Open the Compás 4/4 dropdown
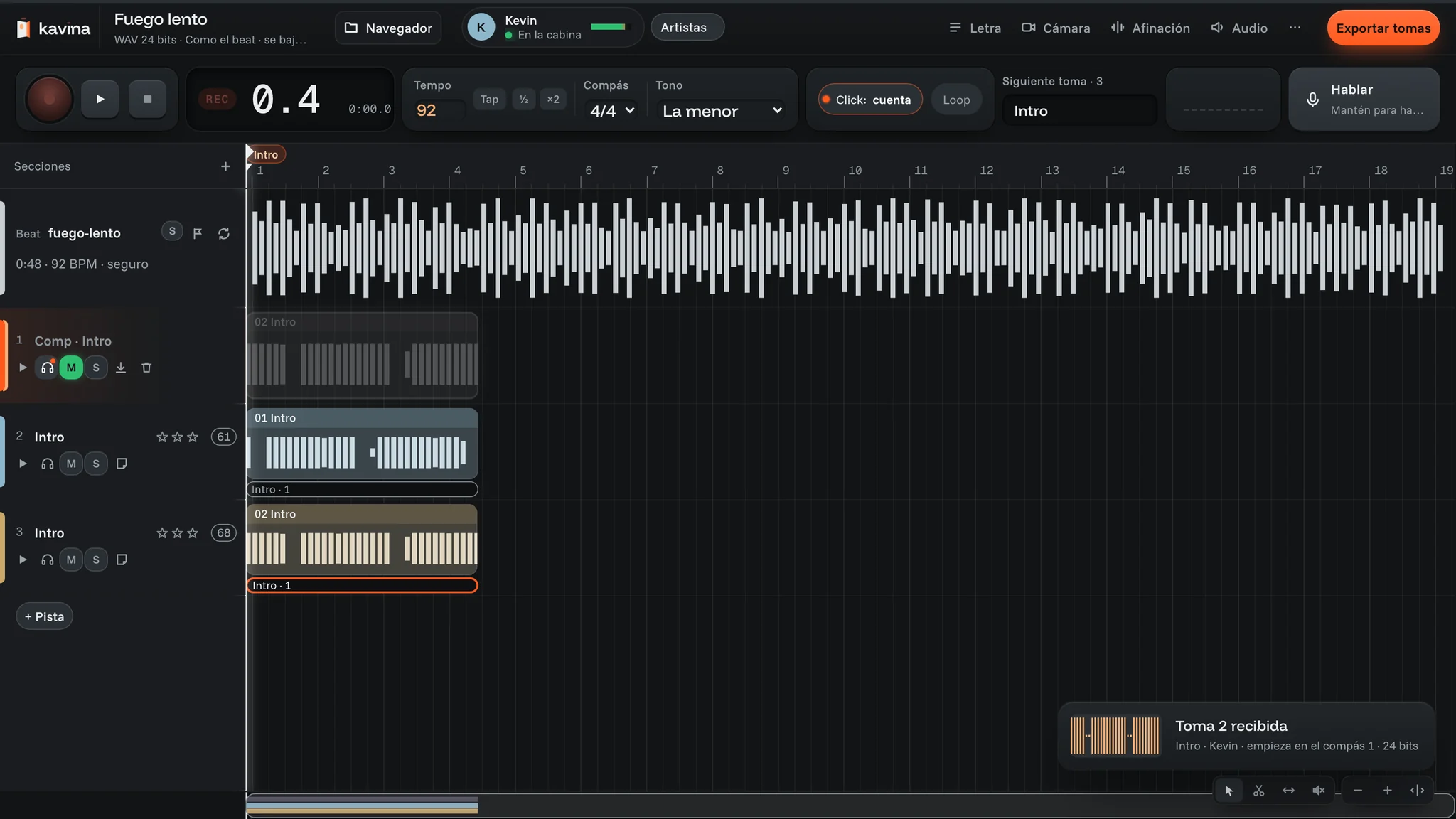 pos(612,111)
